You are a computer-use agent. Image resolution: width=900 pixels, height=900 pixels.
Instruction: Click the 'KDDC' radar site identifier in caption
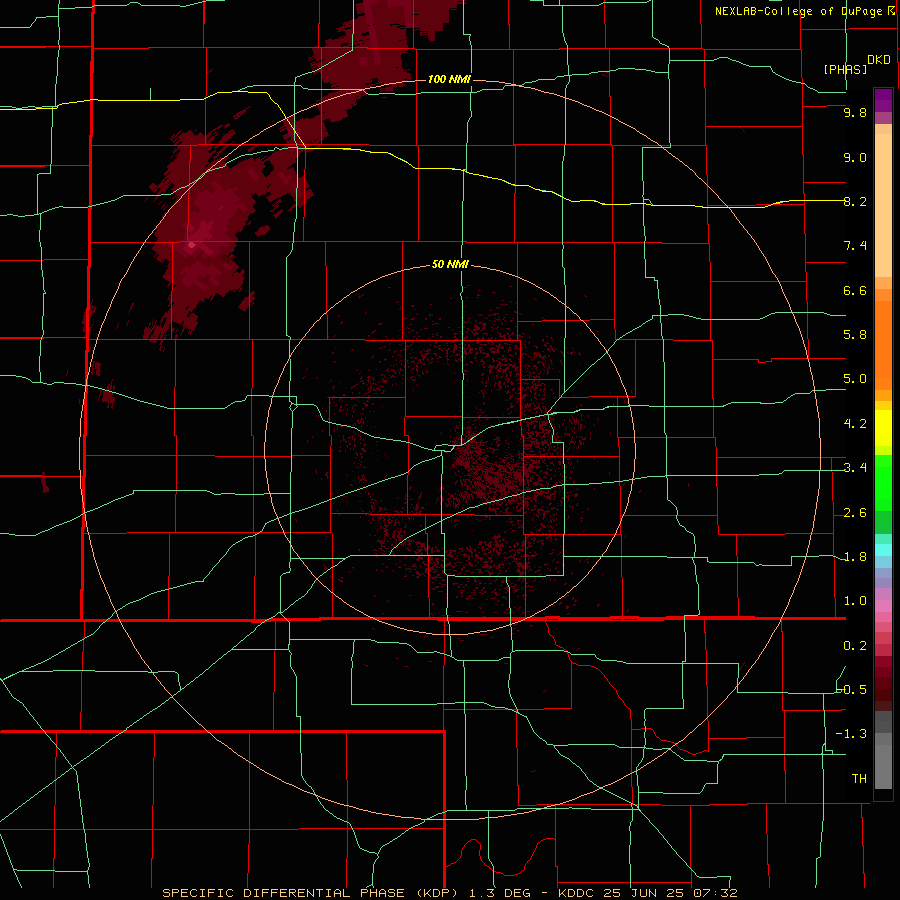(576, 893)
